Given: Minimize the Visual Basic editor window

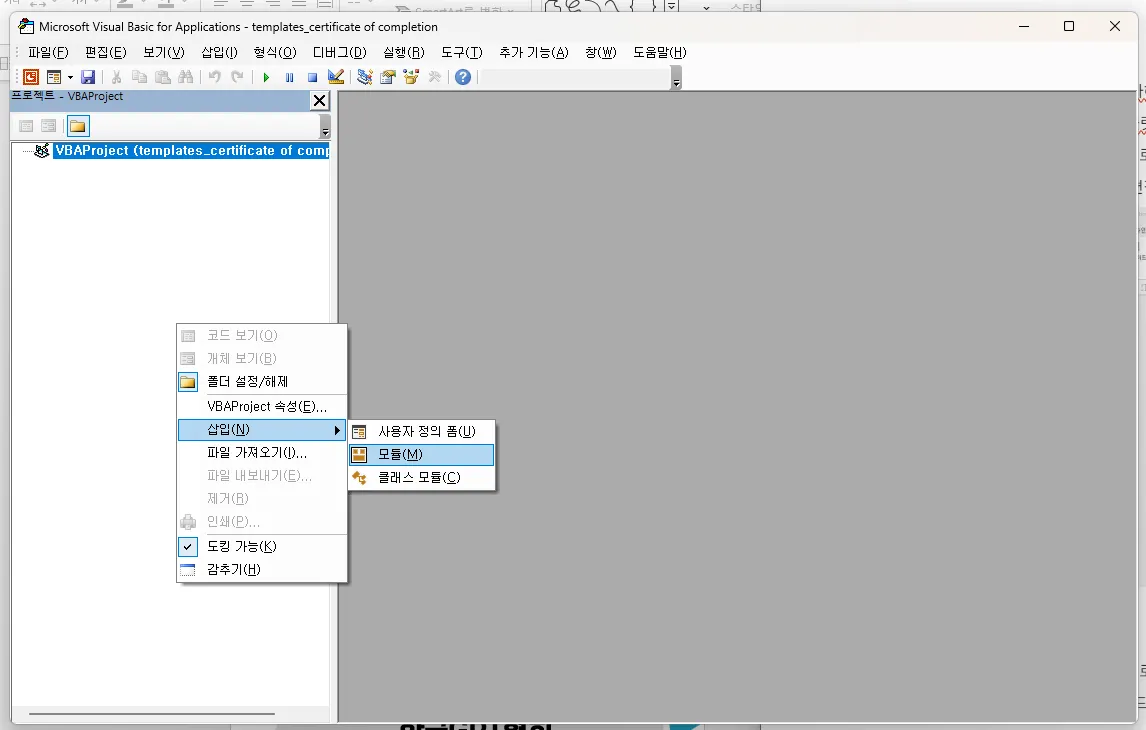Looking at the screenshot, I should tap(1024, 26).
